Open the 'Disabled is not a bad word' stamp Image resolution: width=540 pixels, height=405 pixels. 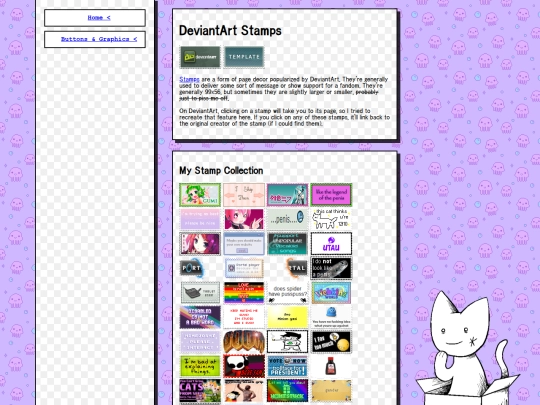coord(200,317)
